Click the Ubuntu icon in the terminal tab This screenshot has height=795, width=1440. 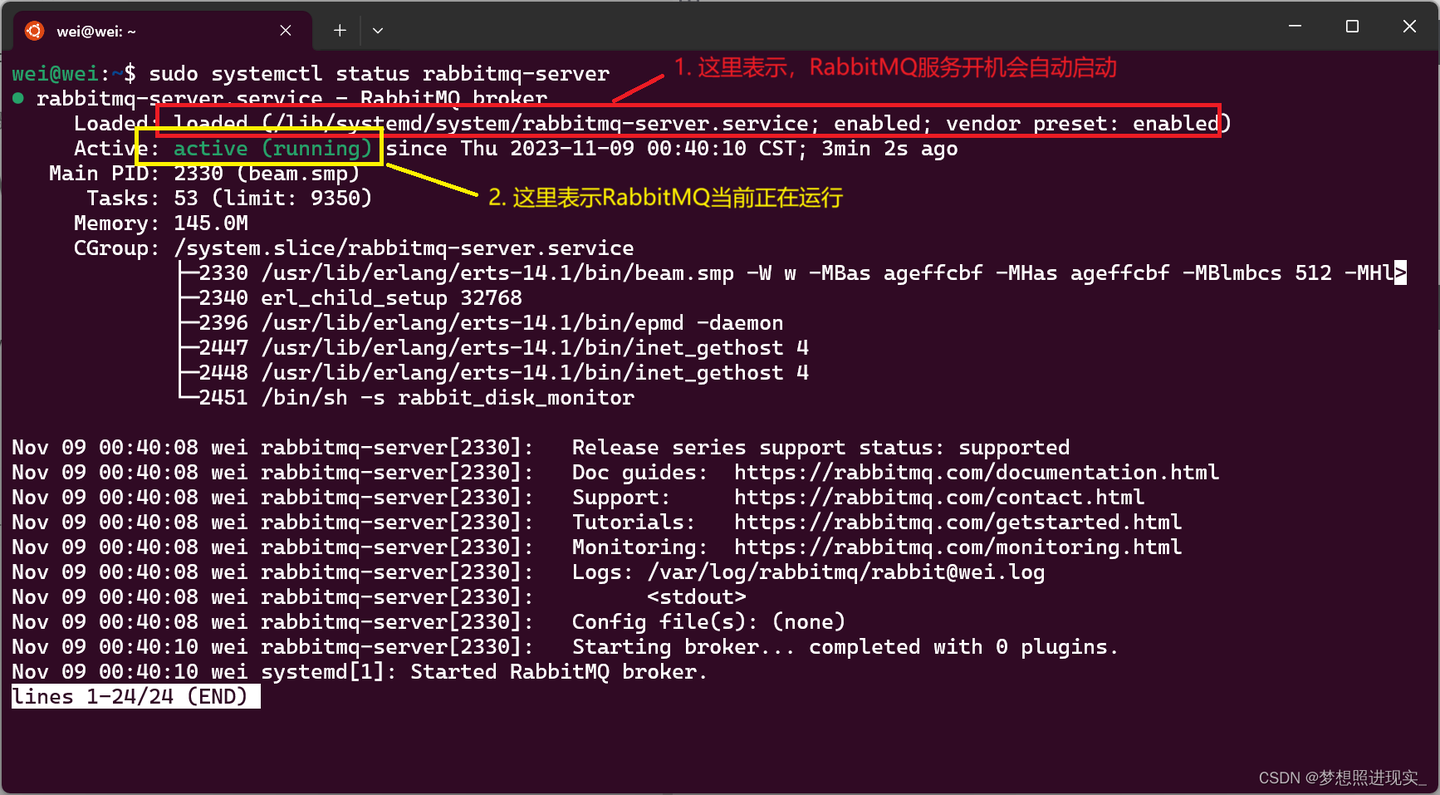point(35,30)
